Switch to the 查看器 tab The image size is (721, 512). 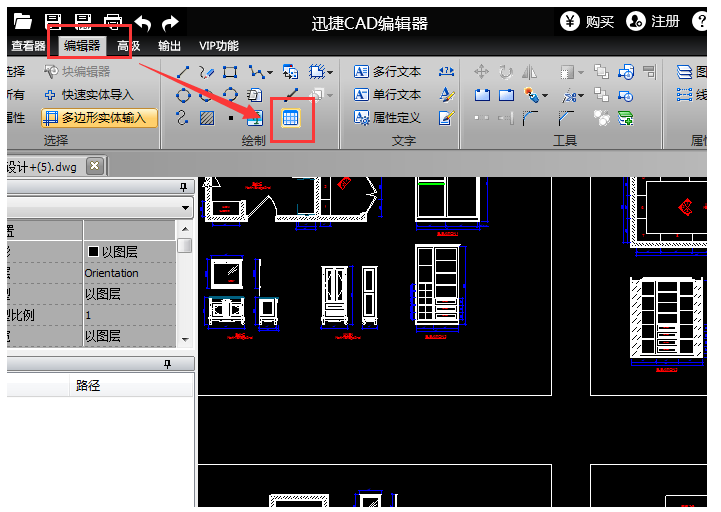click(29, 46)
